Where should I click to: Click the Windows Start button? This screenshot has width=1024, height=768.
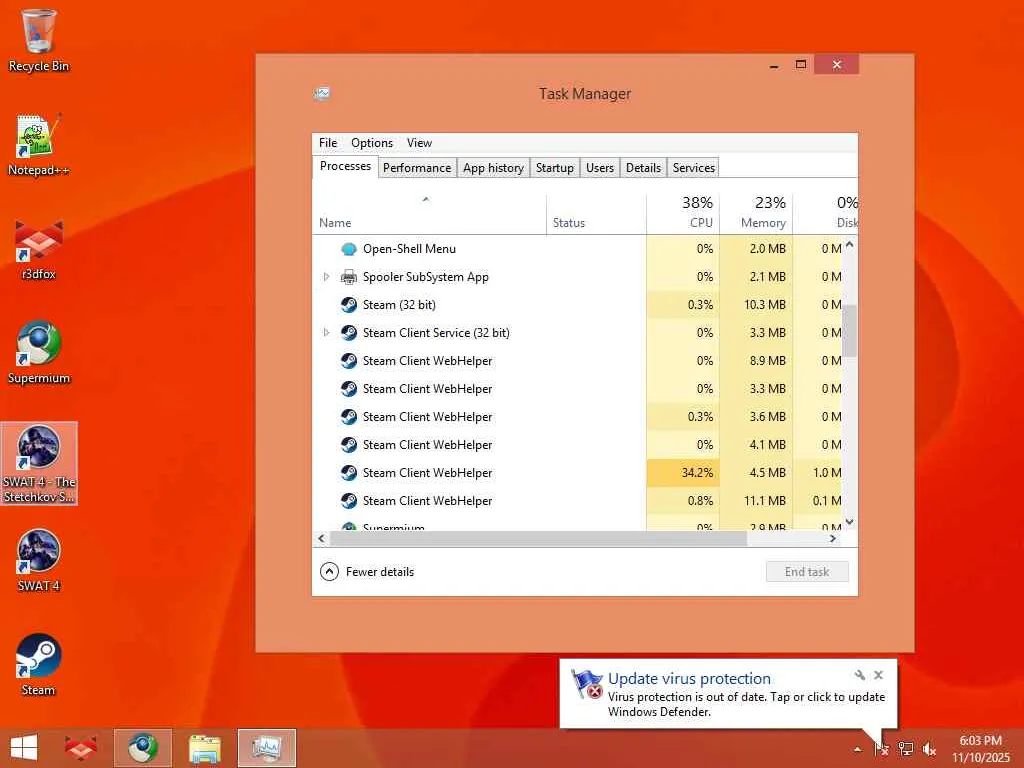24,748
